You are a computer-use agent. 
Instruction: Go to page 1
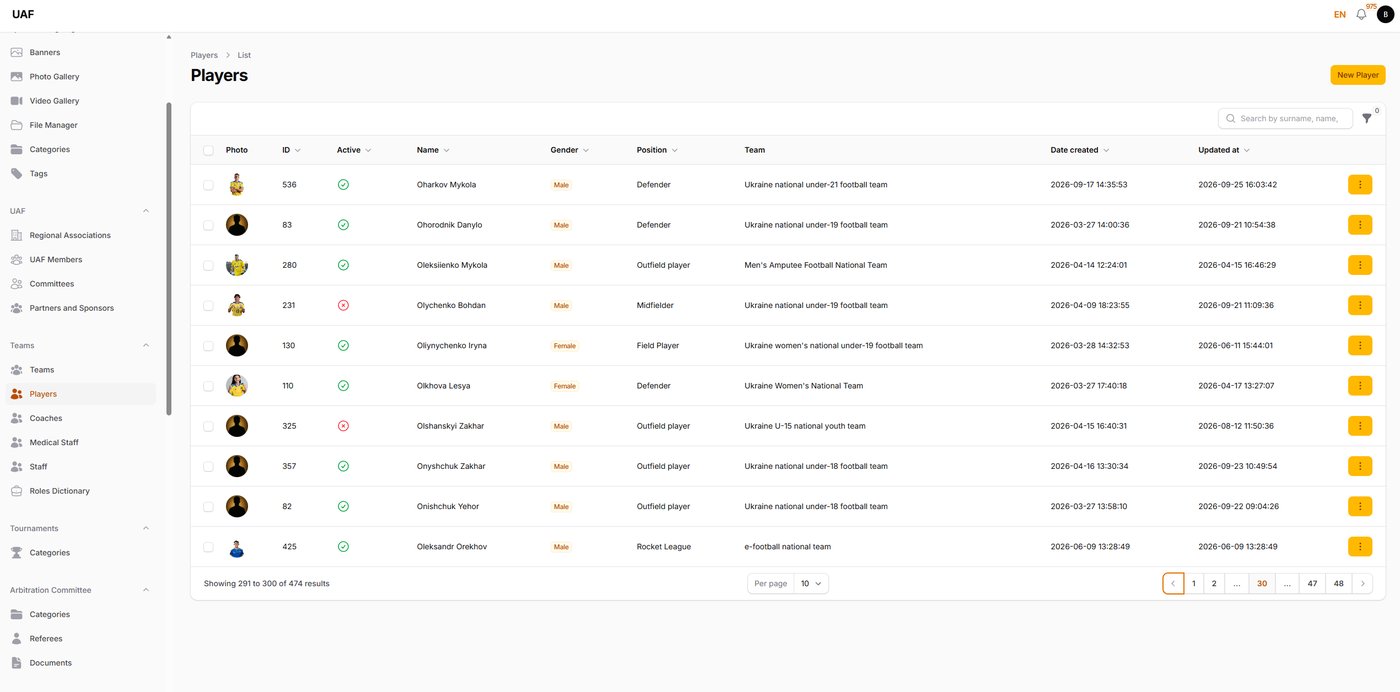(1193, 583)
